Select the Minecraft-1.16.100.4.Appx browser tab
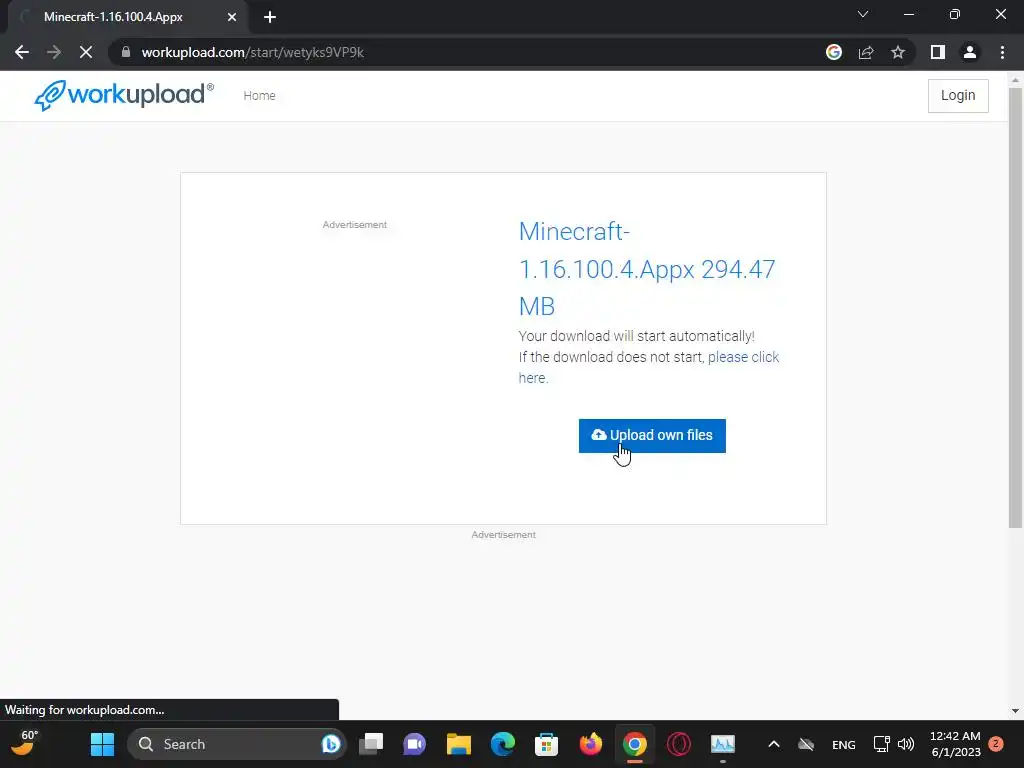Image resolution: width=1024 pixels, height=768 pixels. click(x=128, y=17)
